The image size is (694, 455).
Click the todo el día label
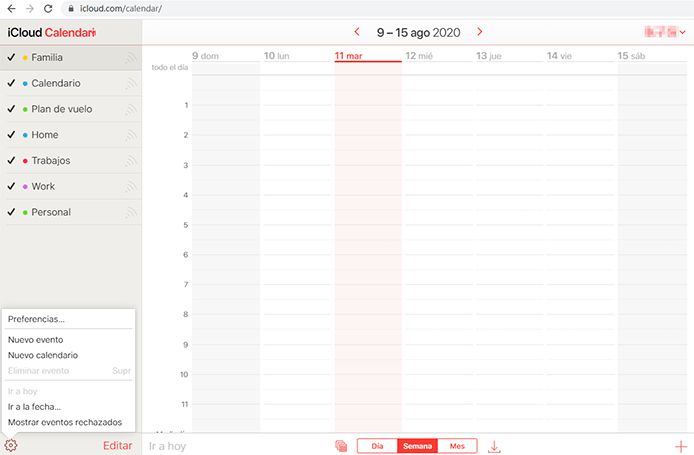(x=170, y=67)
